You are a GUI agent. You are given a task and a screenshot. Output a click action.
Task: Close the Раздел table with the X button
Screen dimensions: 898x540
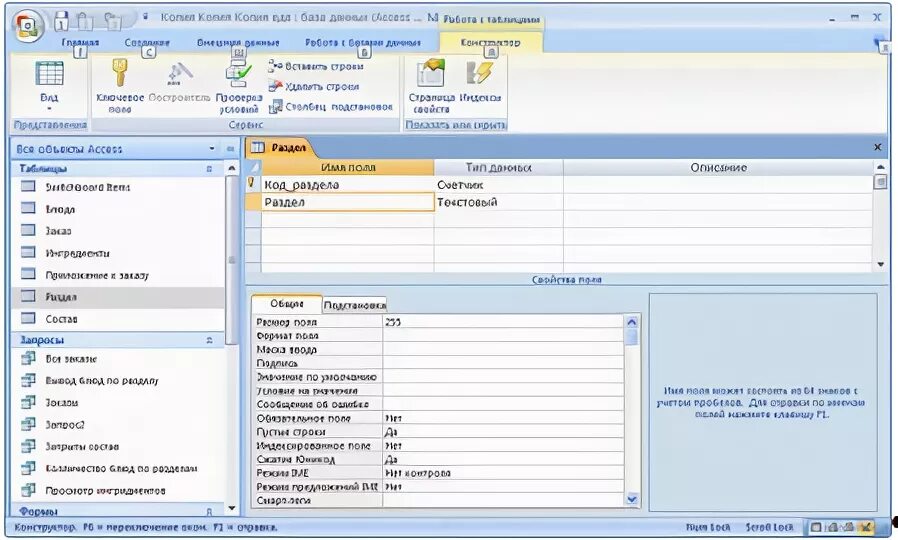click(877, 147)
